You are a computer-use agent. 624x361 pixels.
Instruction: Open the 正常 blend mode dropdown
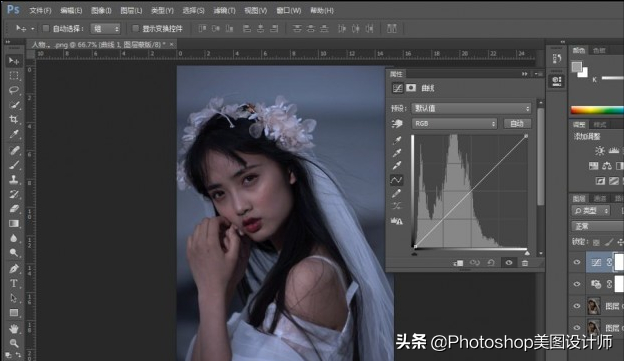tap(598, 226)
